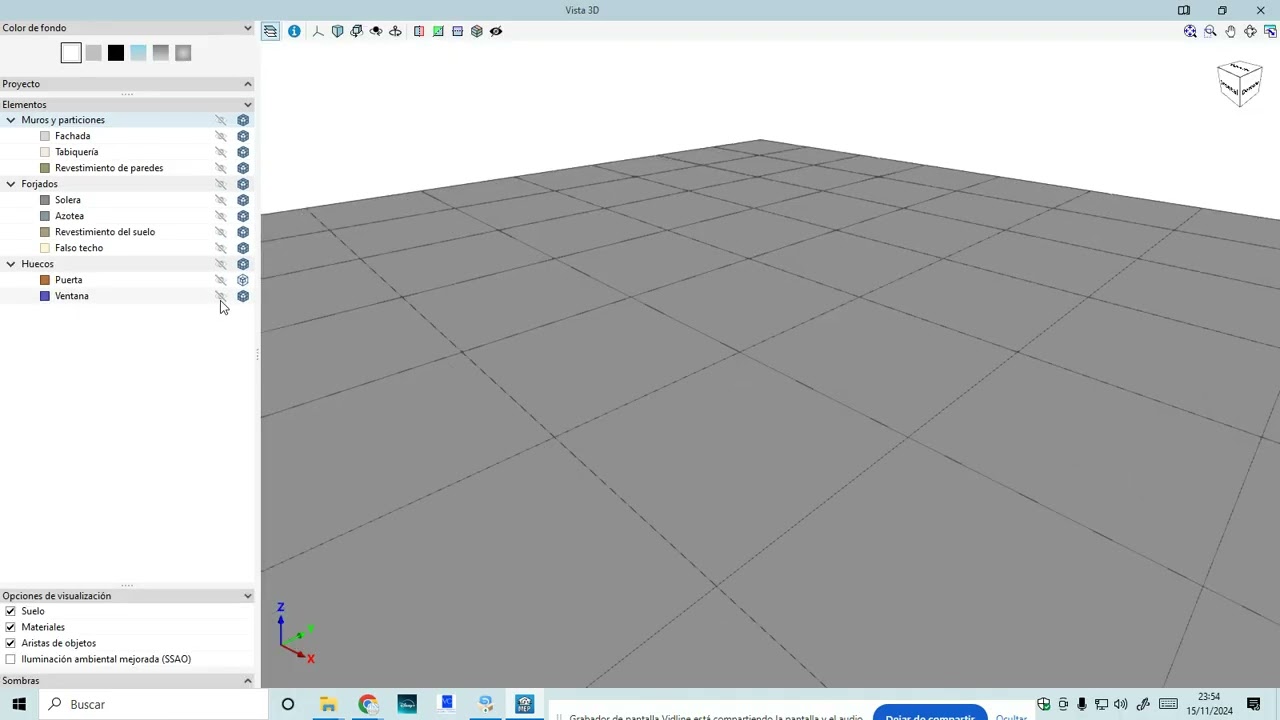Screen dimensions: 1280x720
Task: Click the split panel icon in title bar
Action: (x=1184, y=10)
